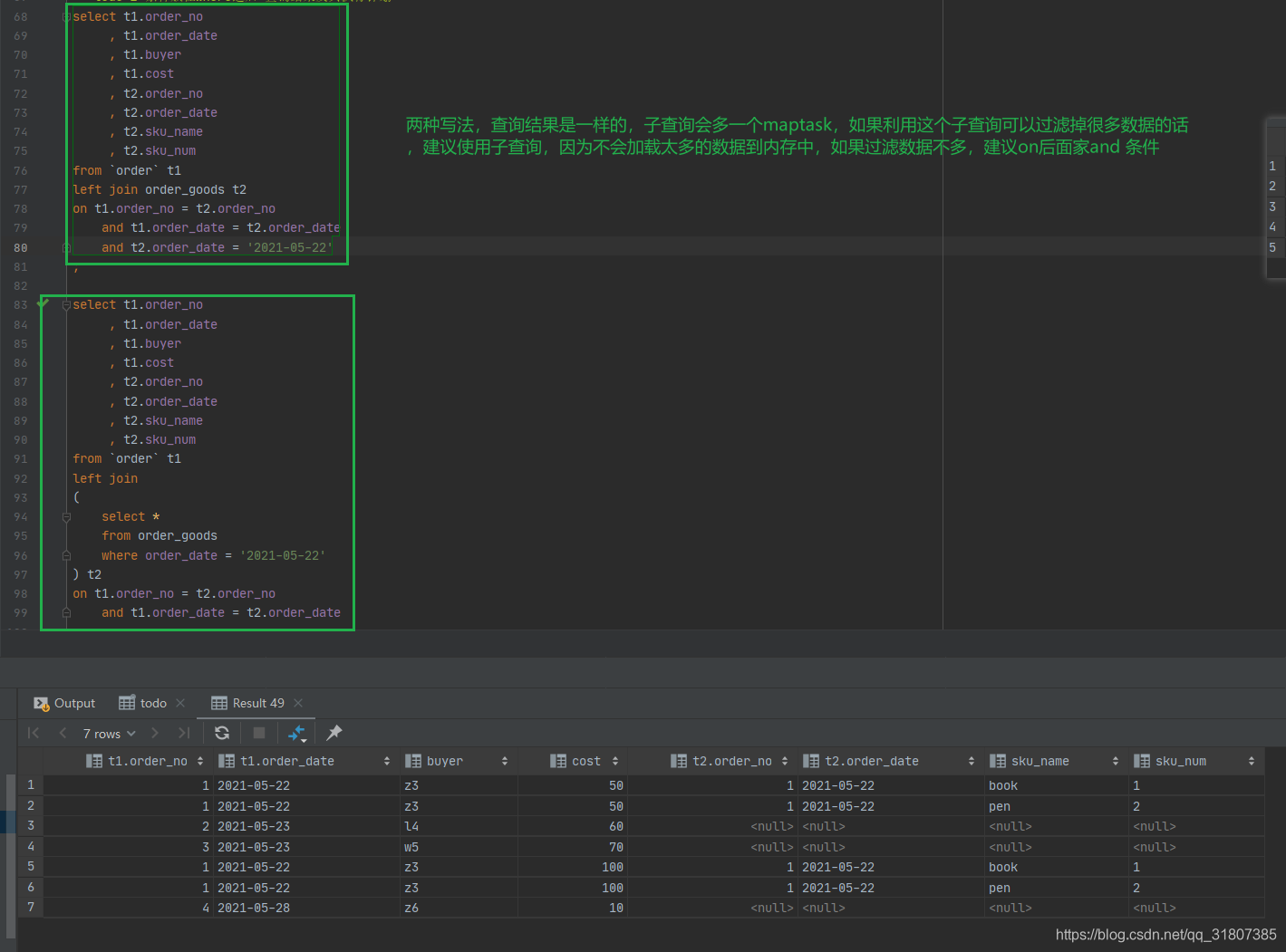Click the sku_num column table icon

tap(1142, 761)
